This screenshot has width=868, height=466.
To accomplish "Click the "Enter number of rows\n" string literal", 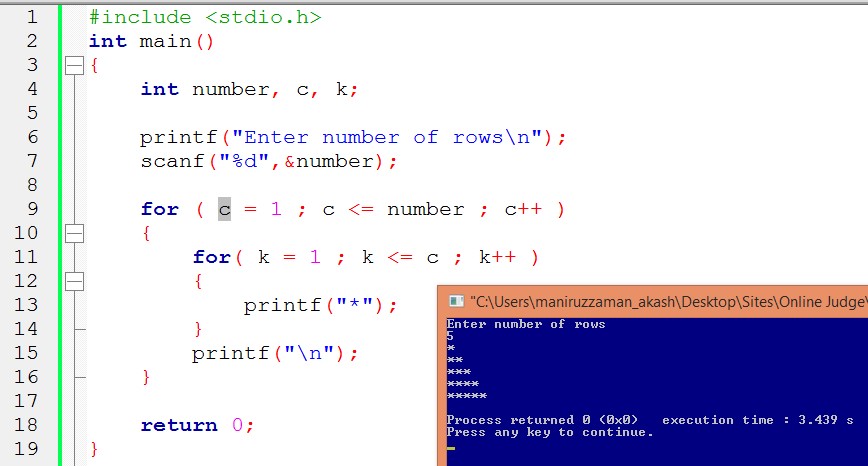I will (x=386, y=137).
